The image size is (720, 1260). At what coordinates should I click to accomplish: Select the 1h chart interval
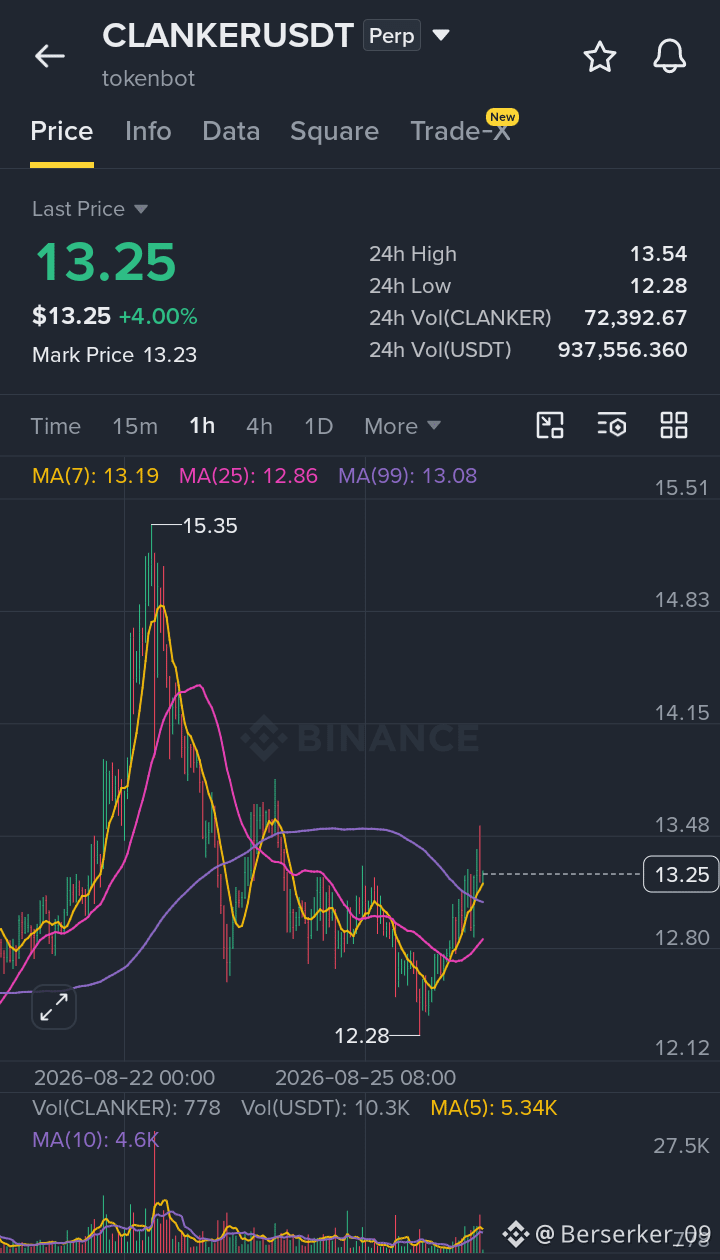click(202, 426)
